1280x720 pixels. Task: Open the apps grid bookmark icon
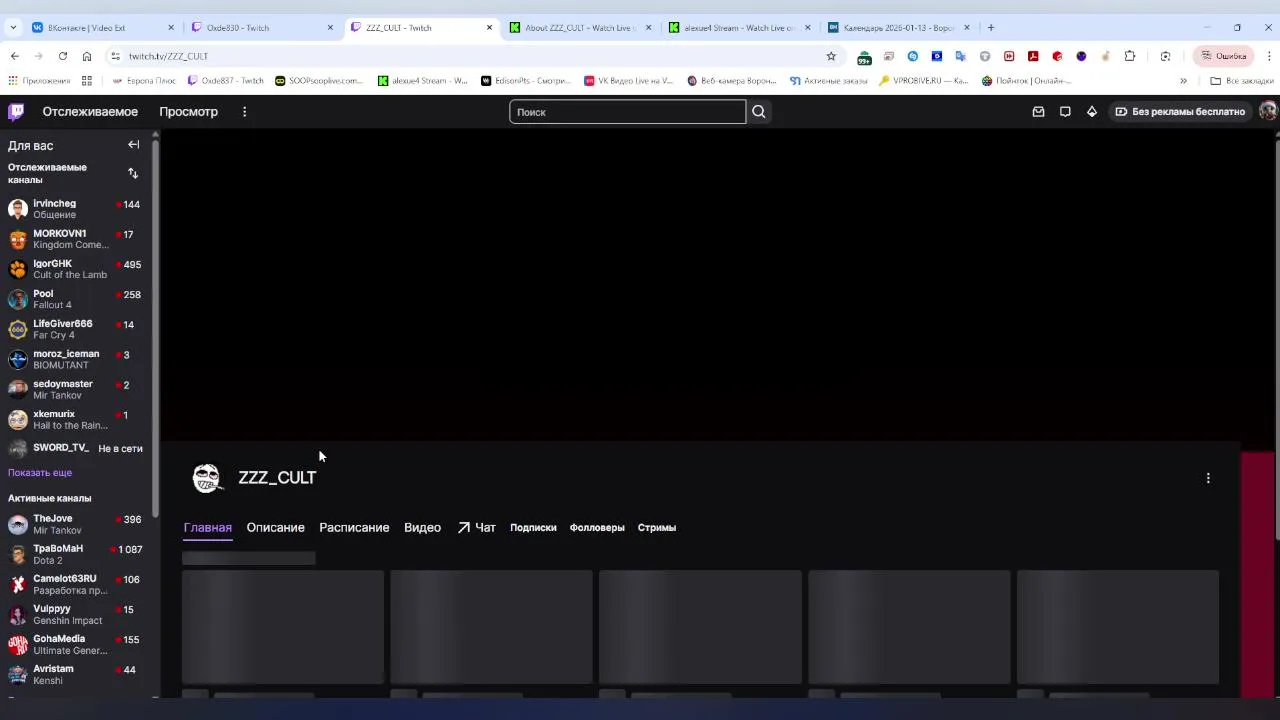point(87,80)
